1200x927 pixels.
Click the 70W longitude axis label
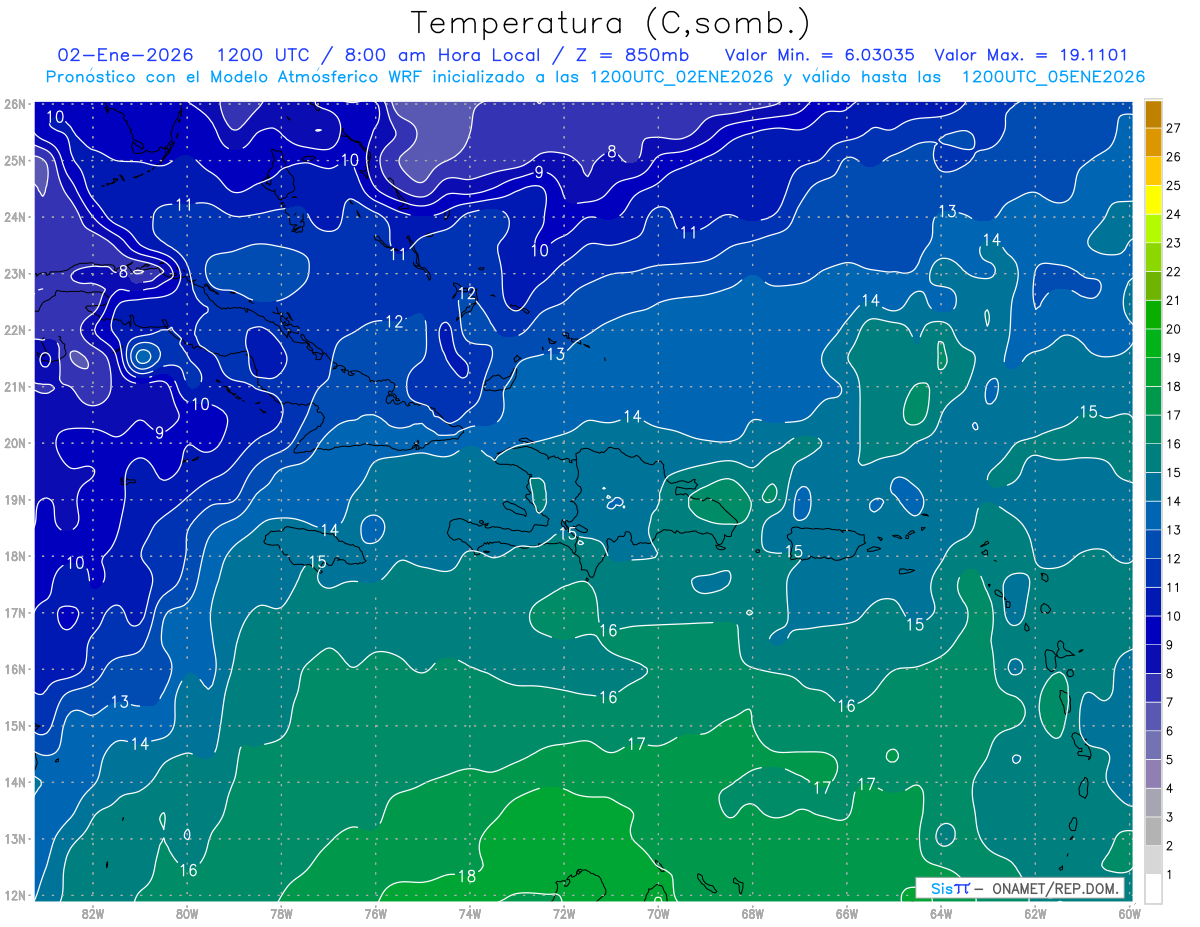658,912
